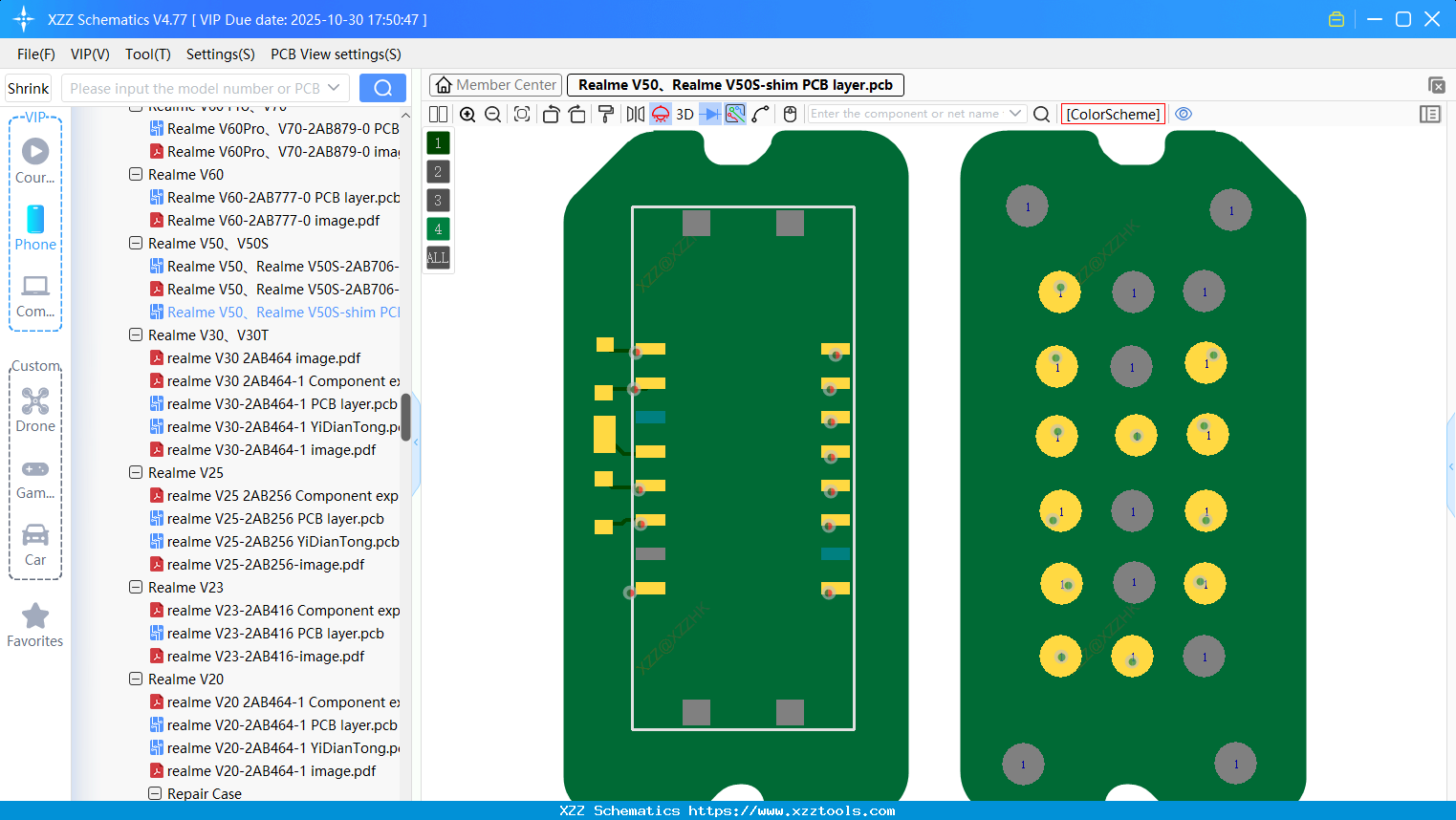
Task: Select the trace path tool
Action: [761, 115]
